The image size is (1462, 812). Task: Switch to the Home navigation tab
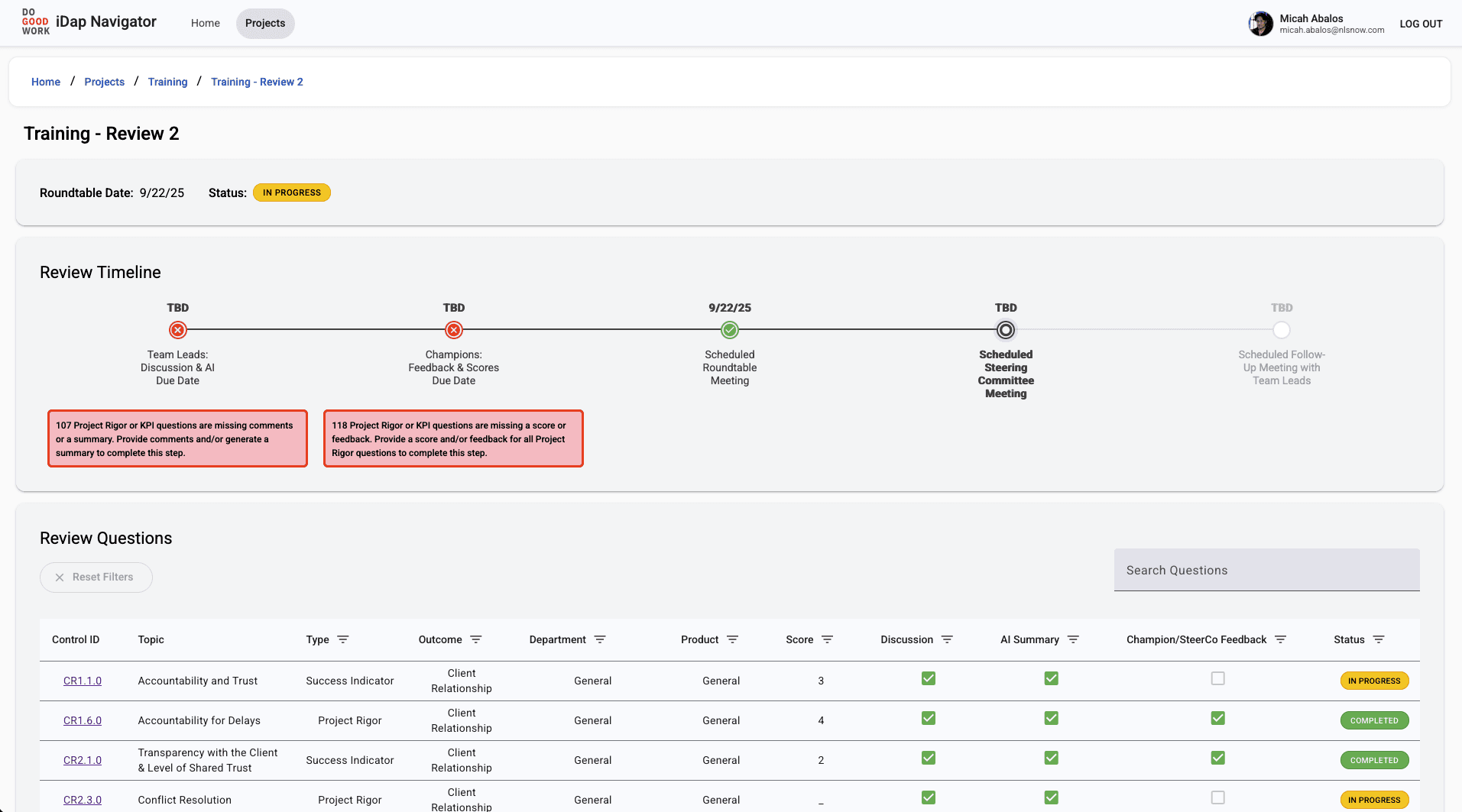click(x=205, y=23)
